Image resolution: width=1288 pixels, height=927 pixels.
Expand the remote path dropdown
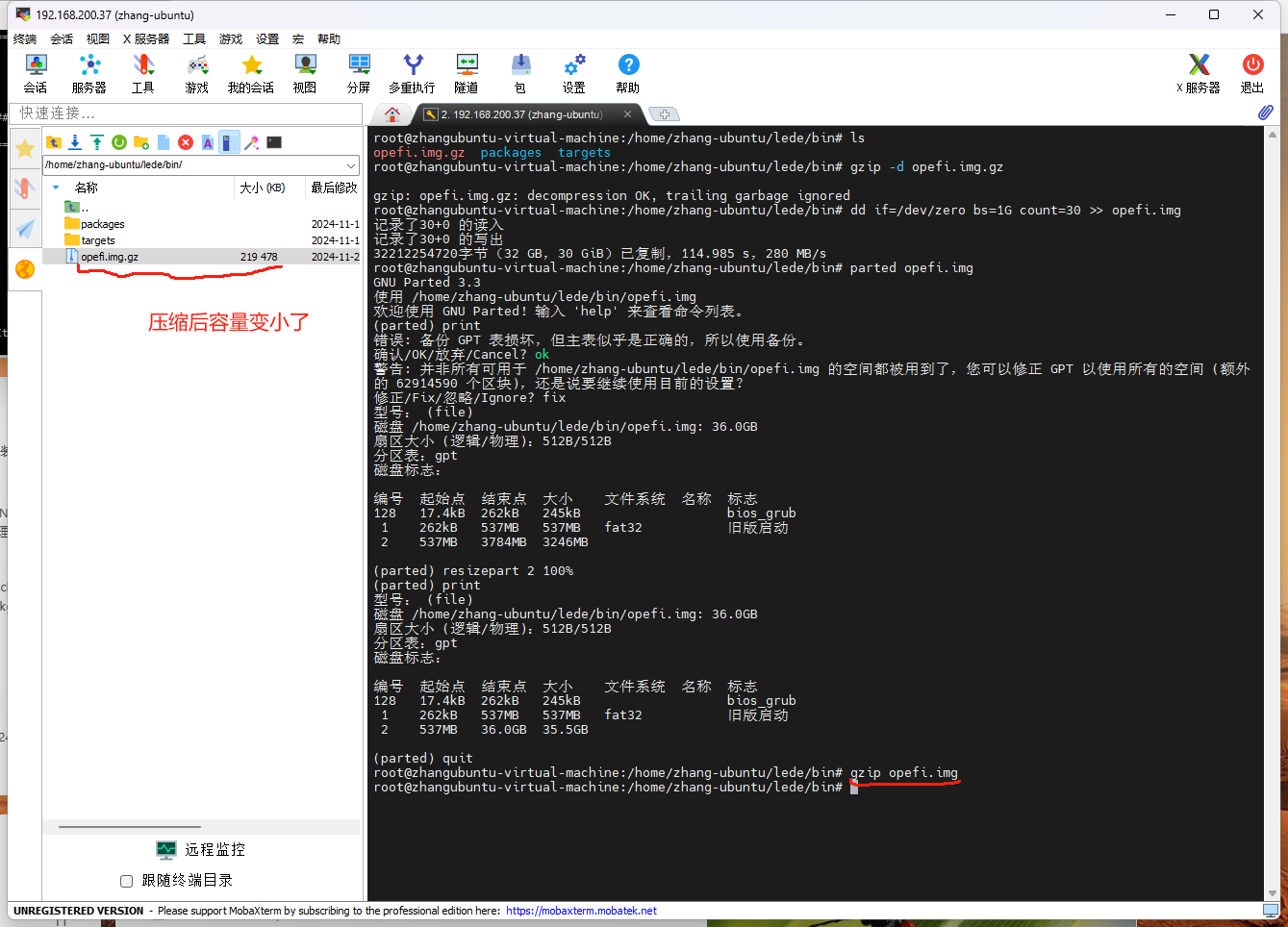(x=351, y=164)
